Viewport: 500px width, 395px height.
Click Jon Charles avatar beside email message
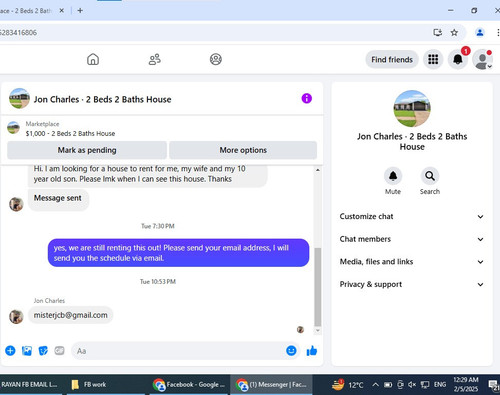click(16, 317)
